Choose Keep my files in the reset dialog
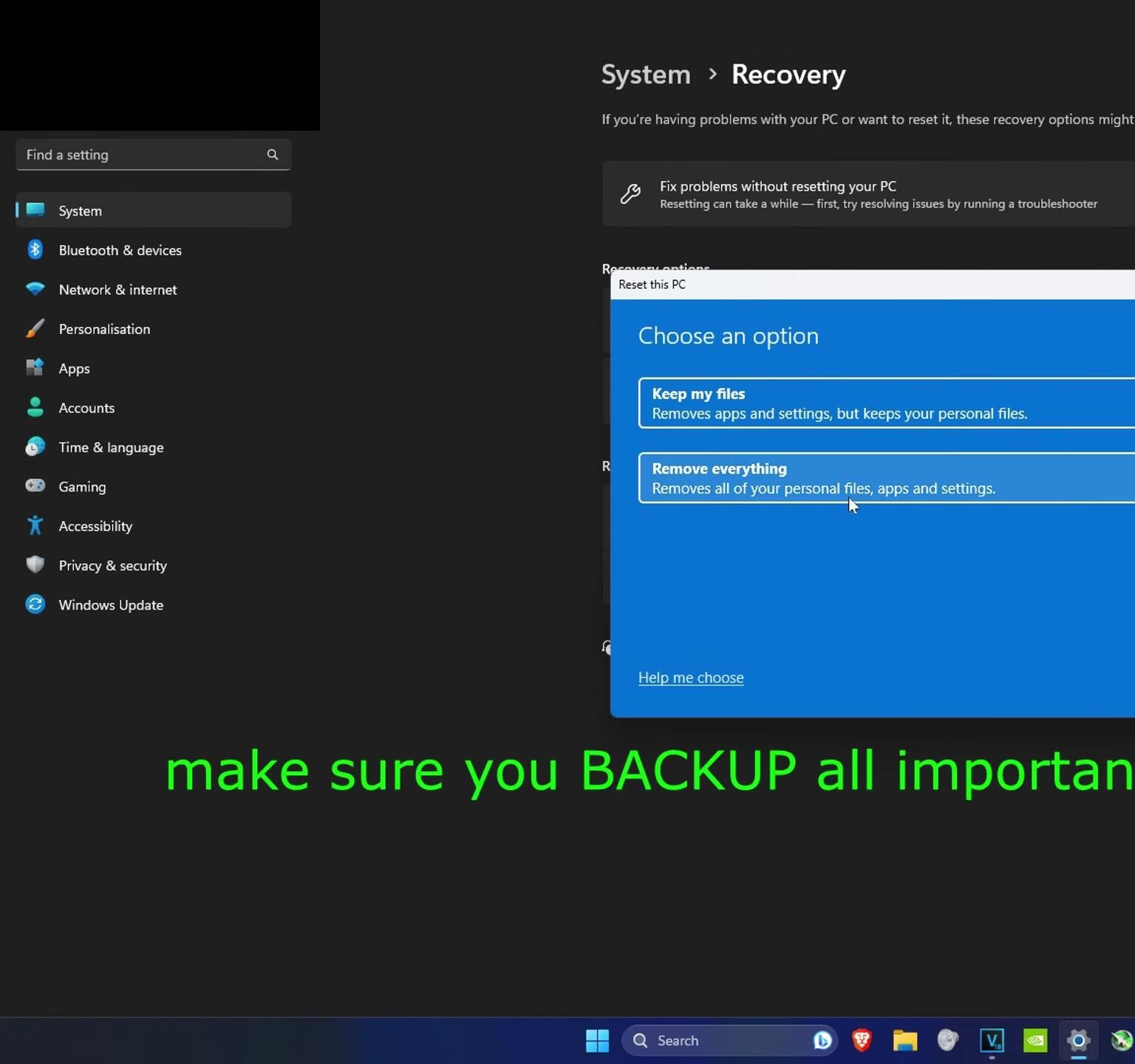The width and height of the screenshot is (1135, 1064). (887, 403)
